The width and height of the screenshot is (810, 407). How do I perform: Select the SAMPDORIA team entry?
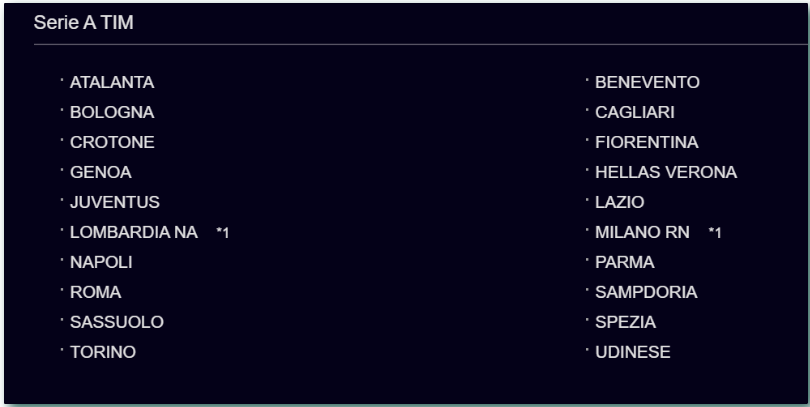click(x=646, y=292)
